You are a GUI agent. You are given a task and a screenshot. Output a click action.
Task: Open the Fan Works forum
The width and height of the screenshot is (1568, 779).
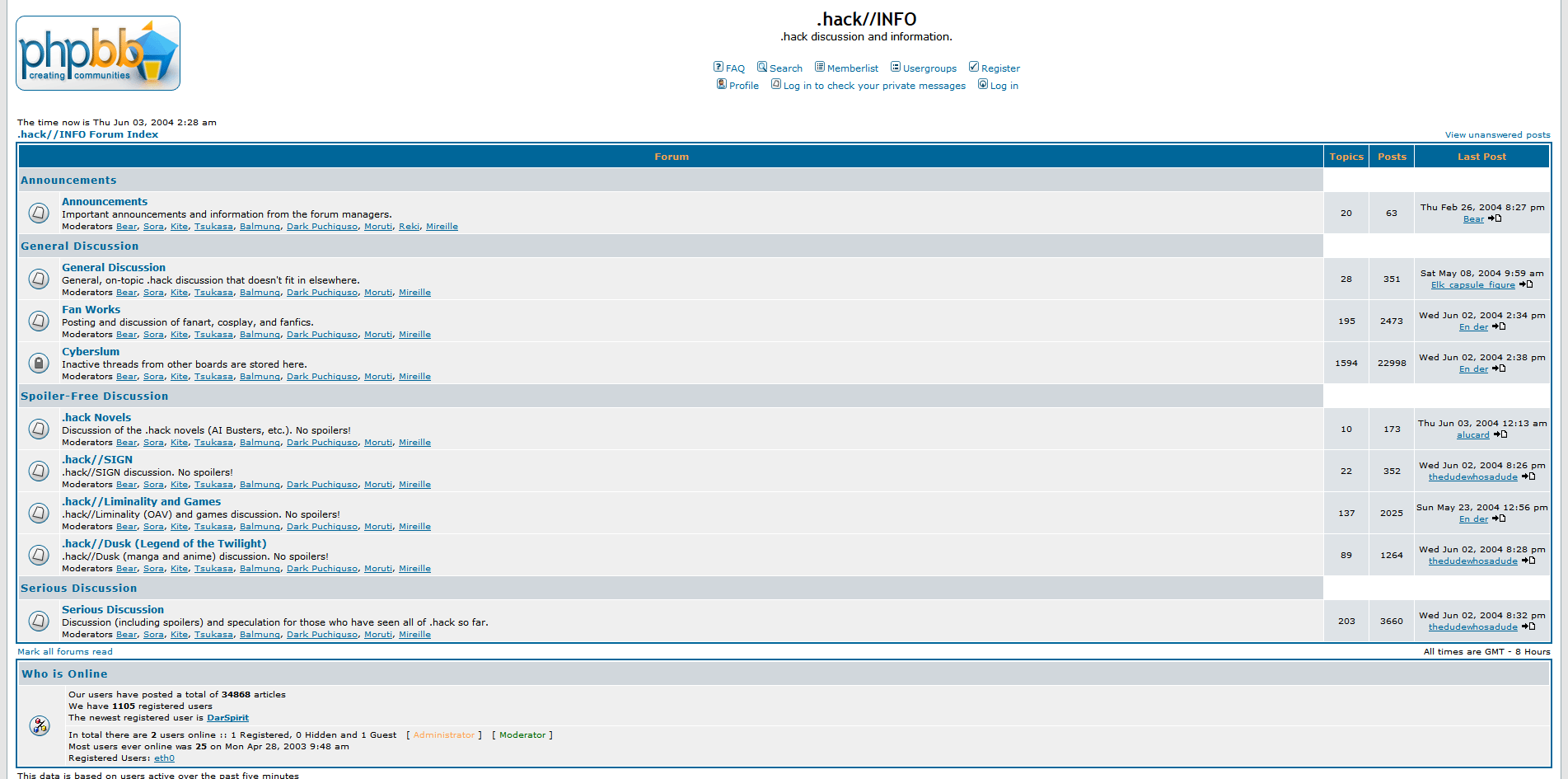(91, 309)
